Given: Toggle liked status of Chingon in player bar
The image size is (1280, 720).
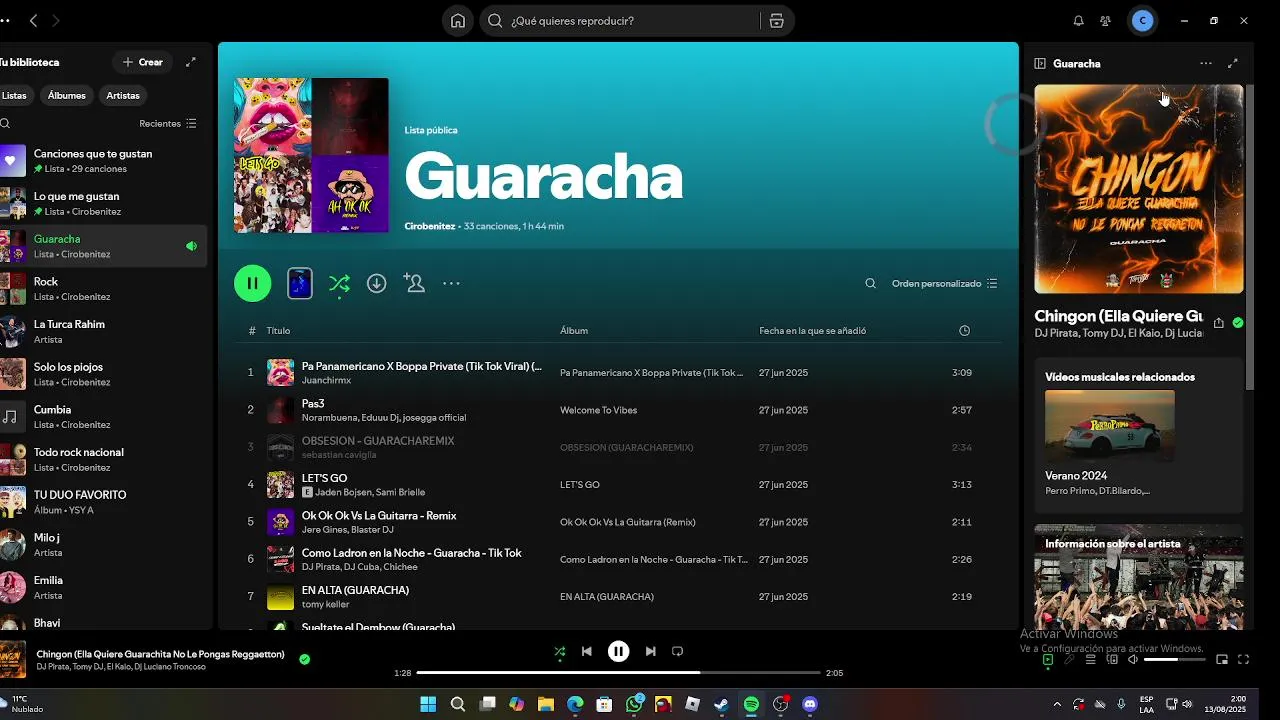Looking at the screenshot, I should pyautogui.click(x=305, y=659).
